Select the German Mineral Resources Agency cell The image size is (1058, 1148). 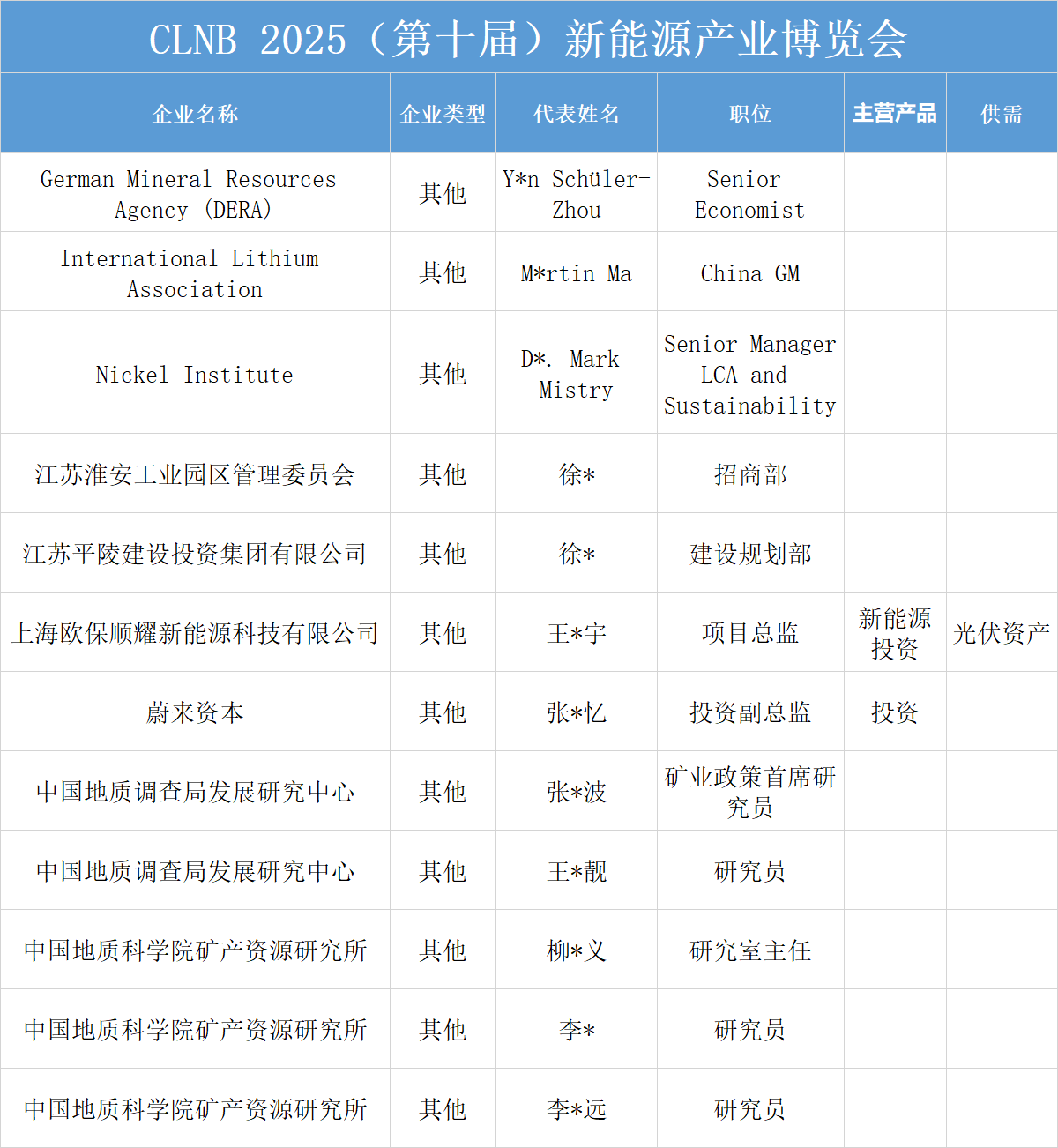coord(195,194)
